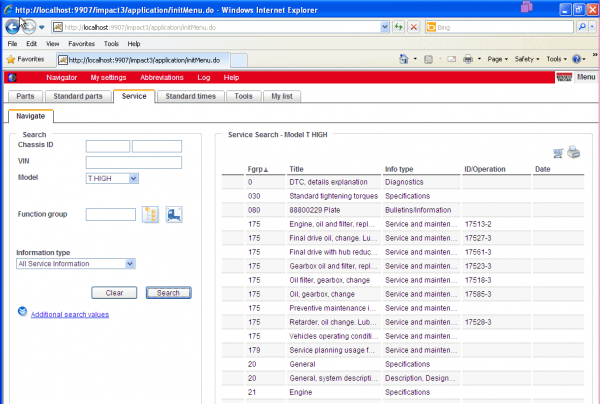Screen dimensions: 600x404
Task: Sort results by the Fgrp column header
Action: click(x=258, y=169)
